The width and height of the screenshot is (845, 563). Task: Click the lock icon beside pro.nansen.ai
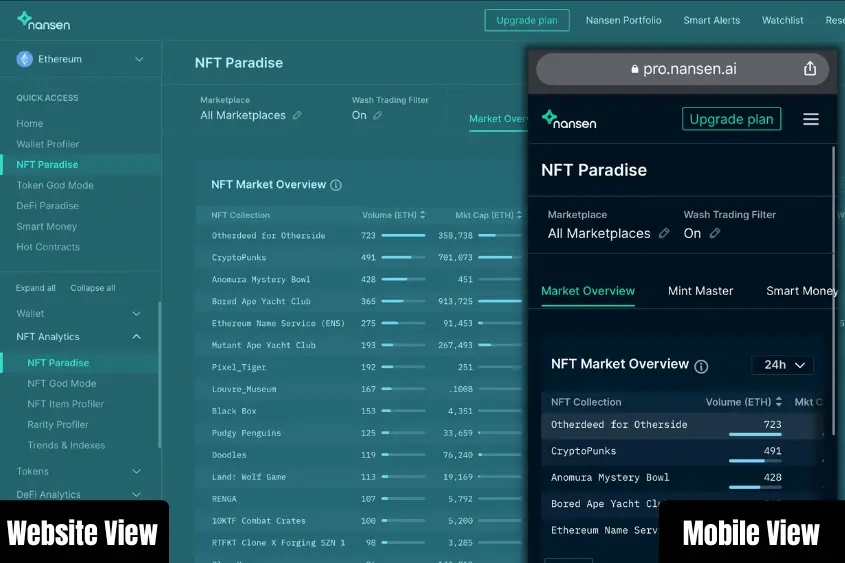click(634, 69)
